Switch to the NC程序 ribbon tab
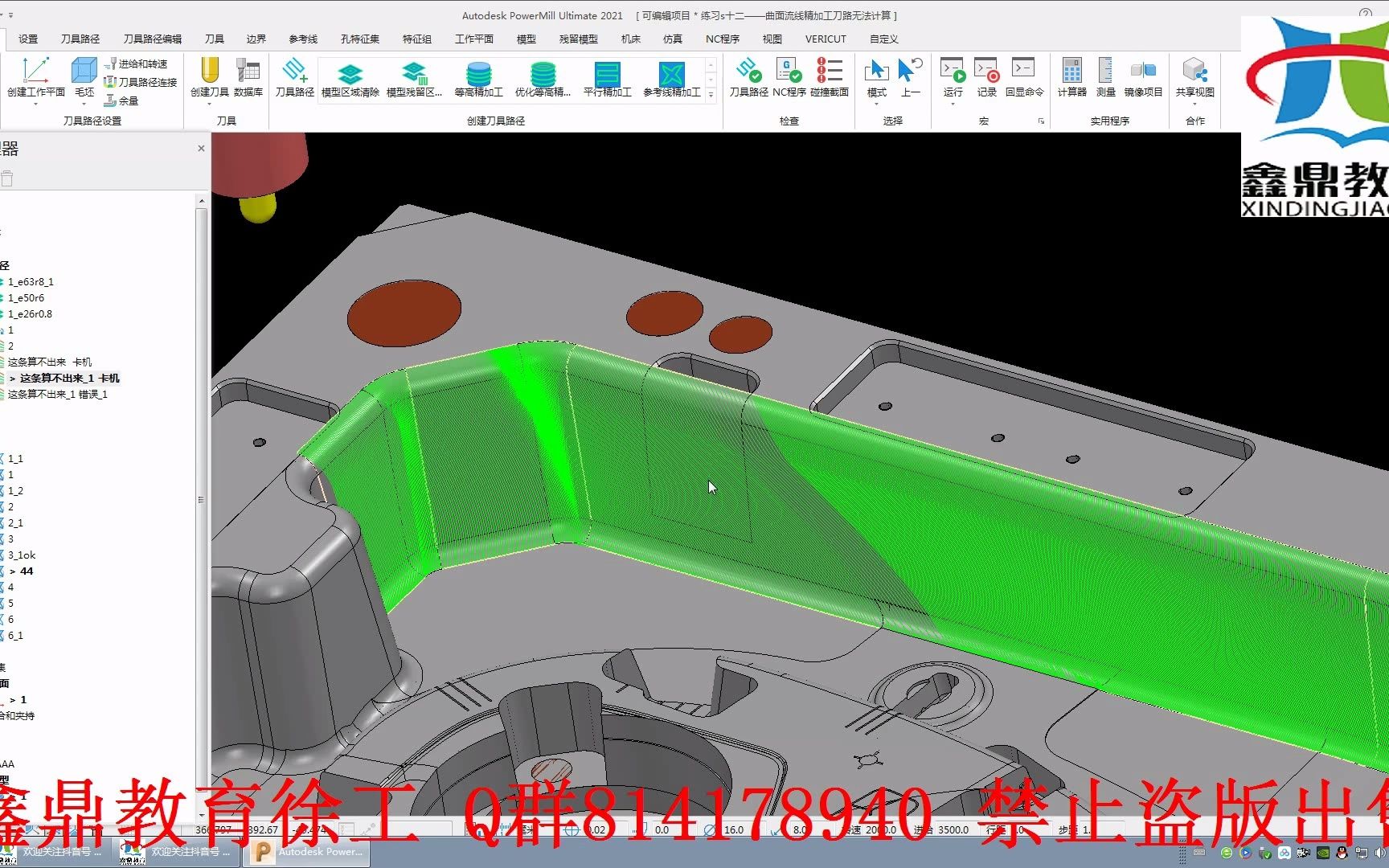Viewport: 1389px width, 868px height. [x=722, y=39]
